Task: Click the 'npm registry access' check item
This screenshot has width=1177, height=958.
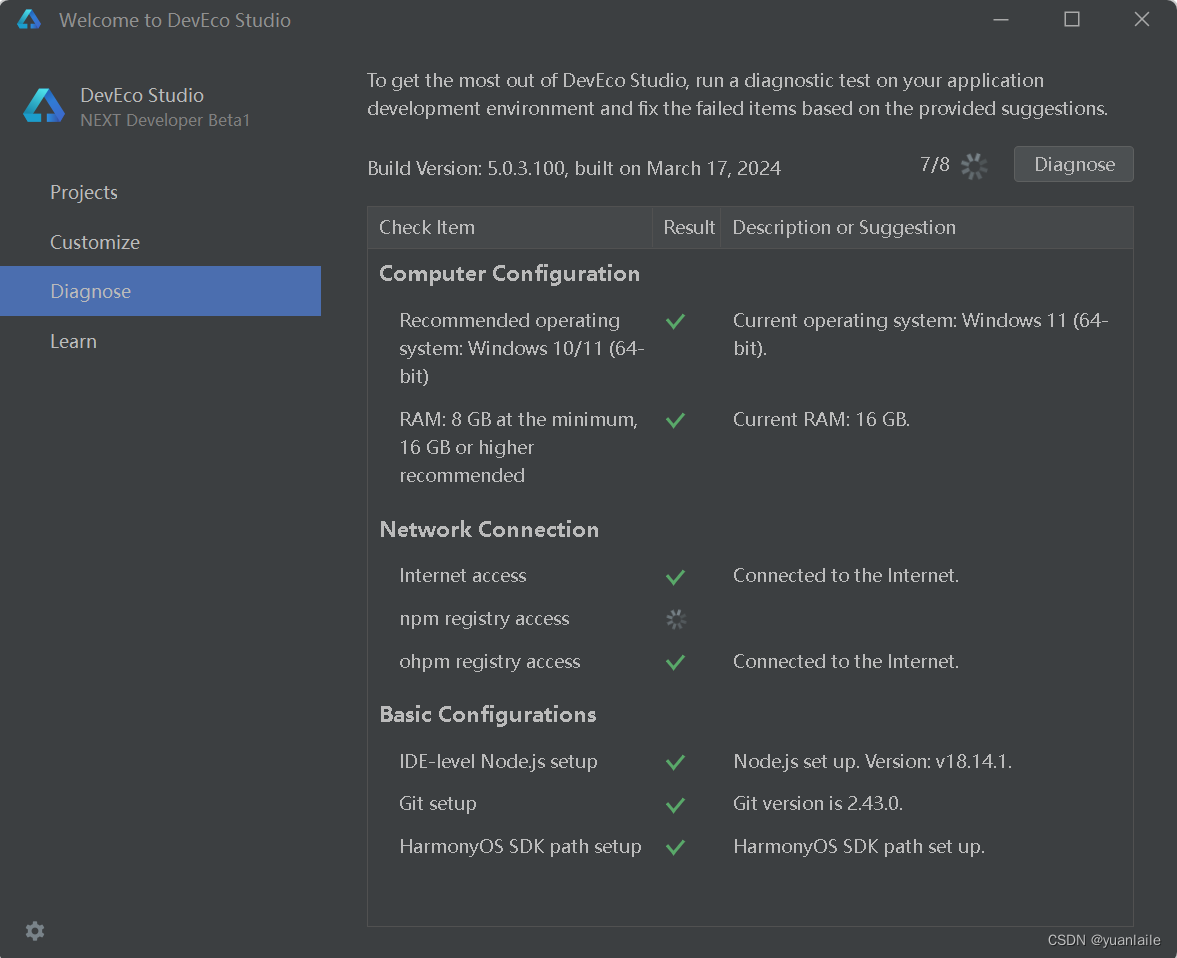Action: pyautogui.click(x=484, y=619)
